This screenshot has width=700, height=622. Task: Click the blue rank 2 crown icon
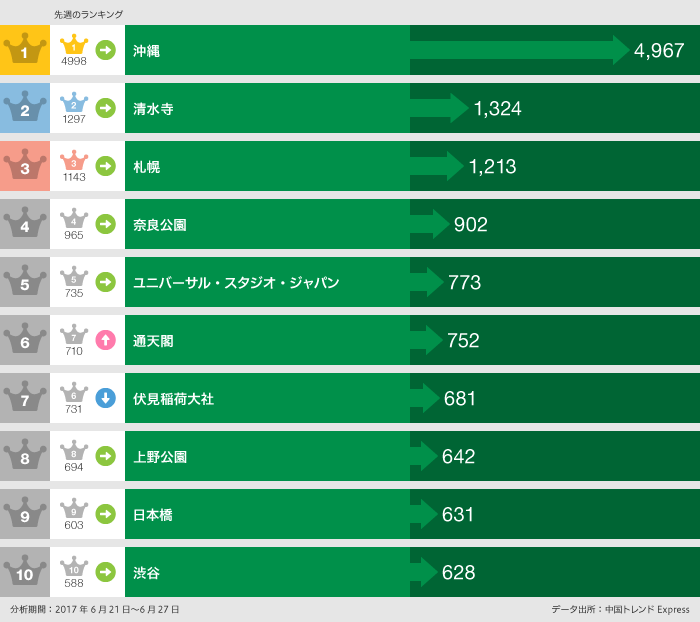pyautogui.click(x=25, y=108)
